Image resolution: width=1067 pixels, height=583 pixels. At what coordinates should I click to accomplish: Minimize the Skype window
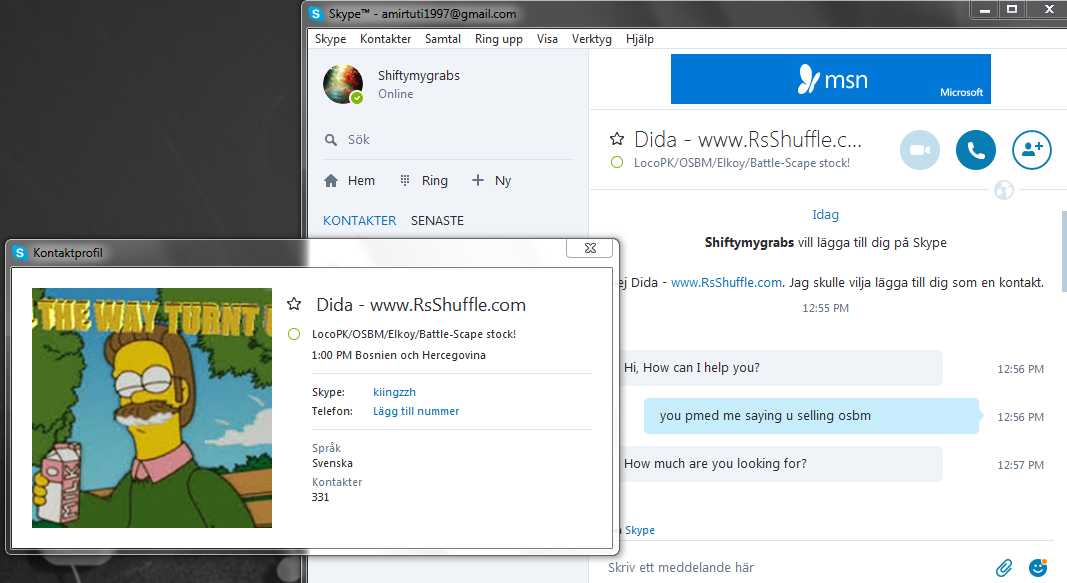[984, 9]
